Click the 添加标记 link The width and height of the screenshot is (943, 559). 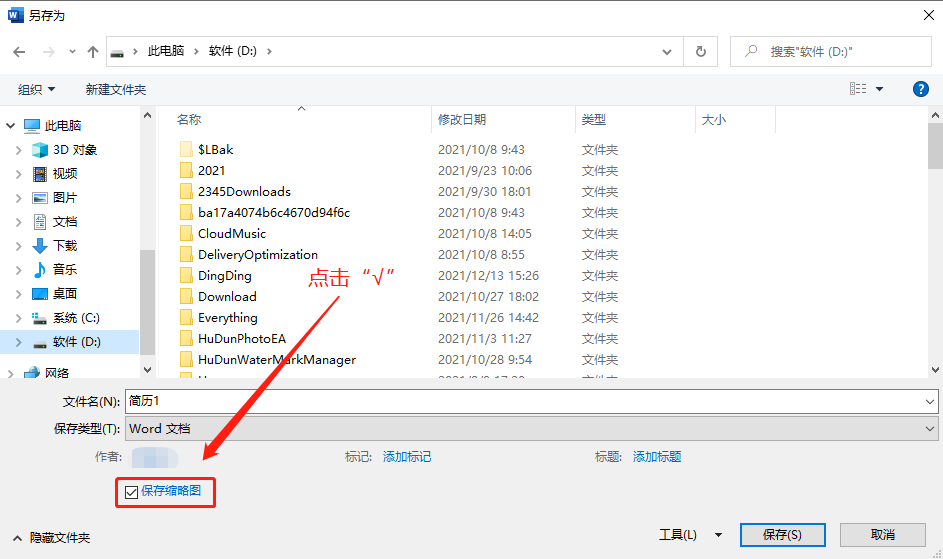(x=407, y=457)
